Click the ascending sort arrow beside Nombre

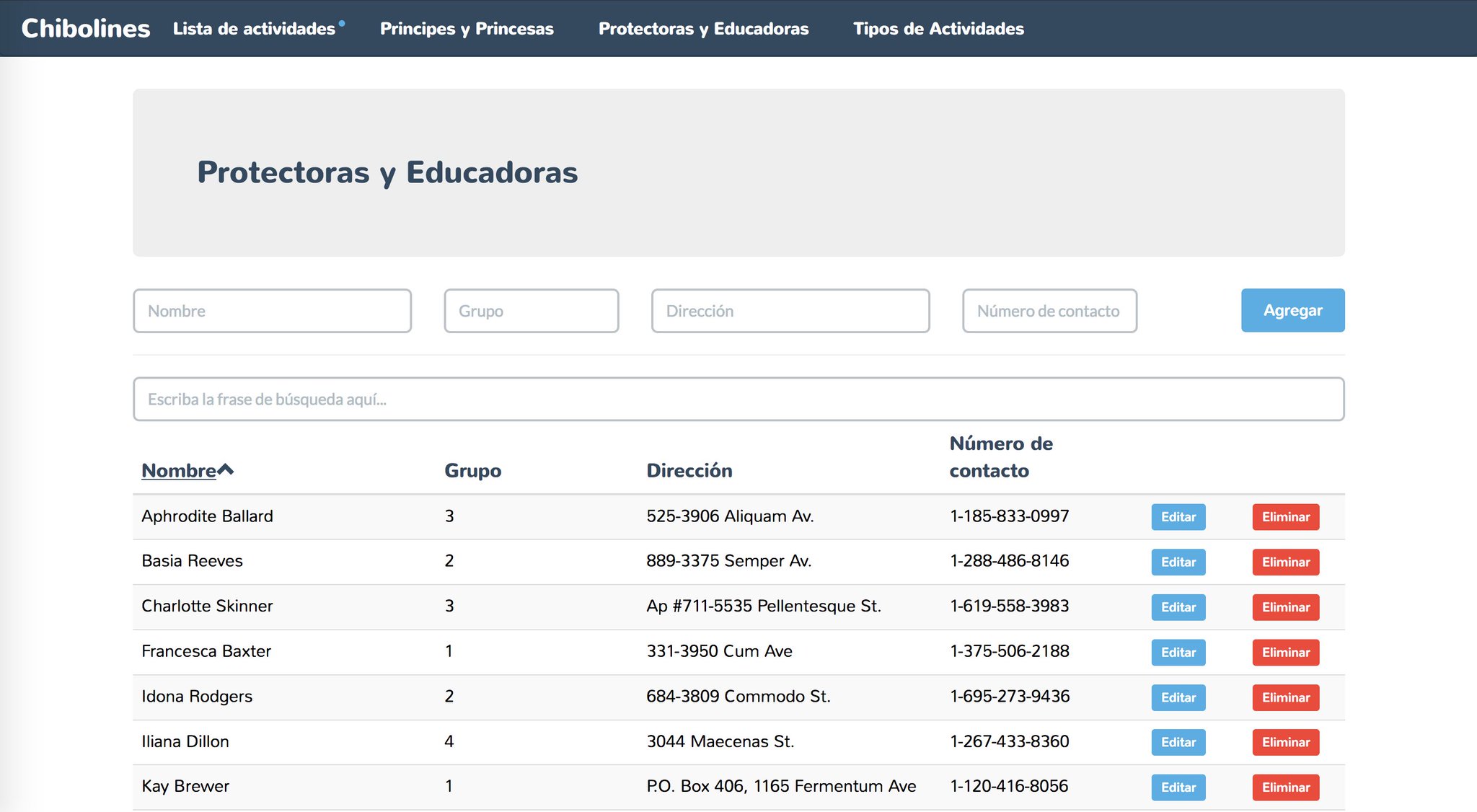tap(226, 470)
